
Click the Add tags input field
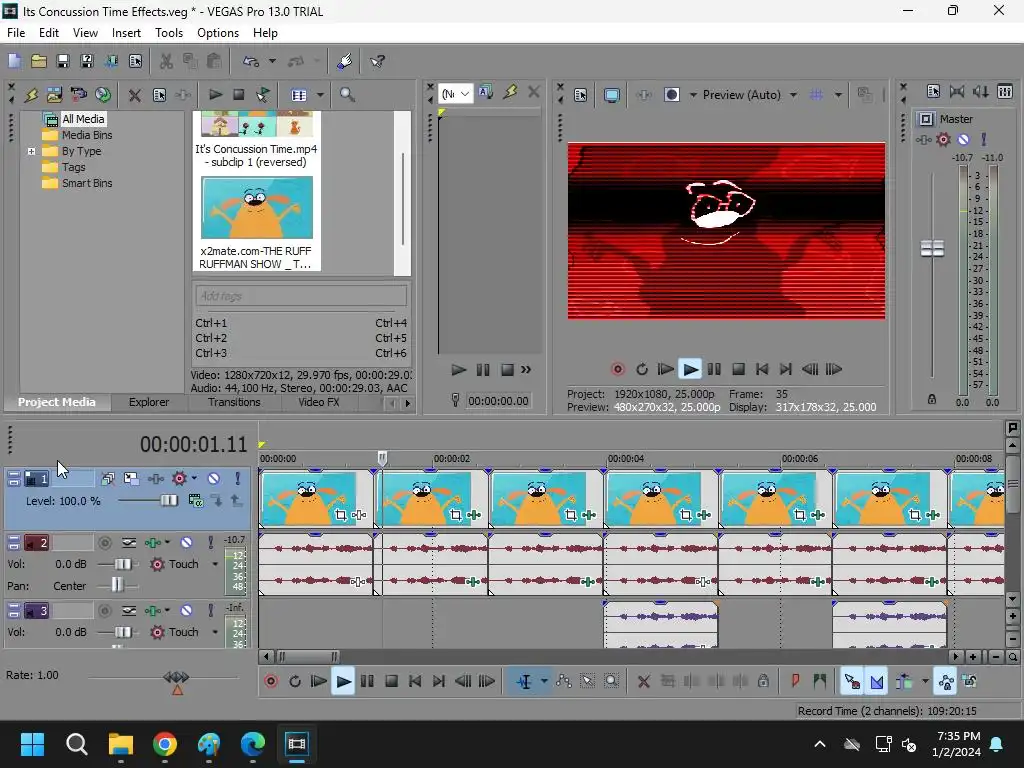(x=301, y=296)
